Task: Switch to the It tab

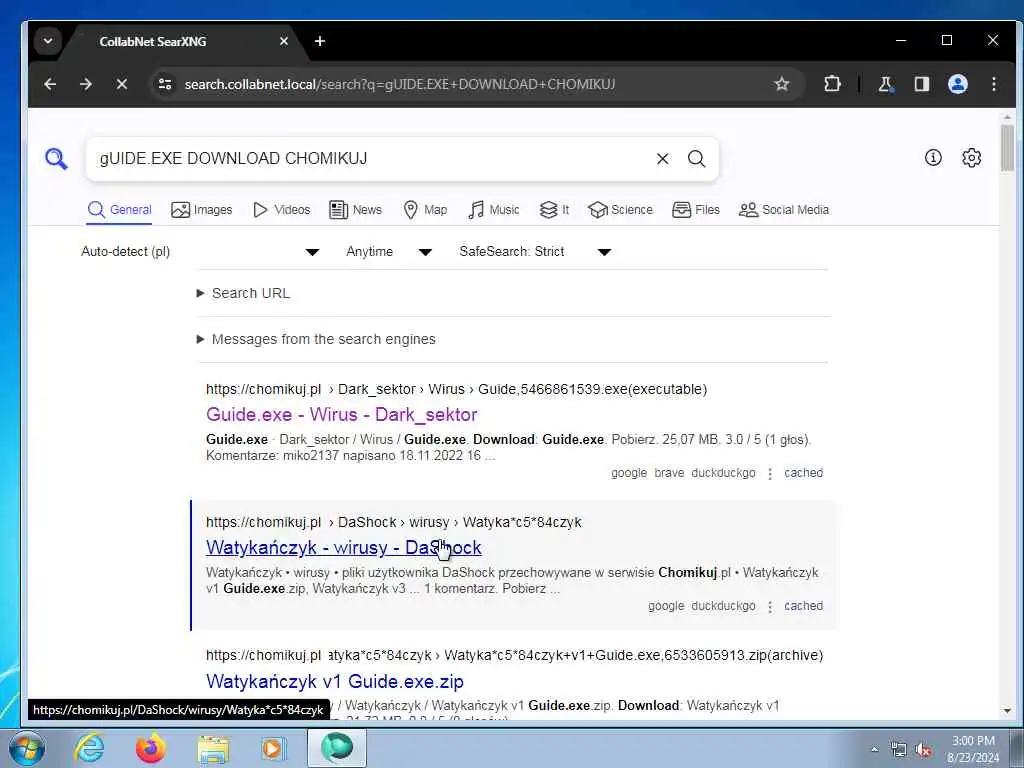Action: point(554,210)
